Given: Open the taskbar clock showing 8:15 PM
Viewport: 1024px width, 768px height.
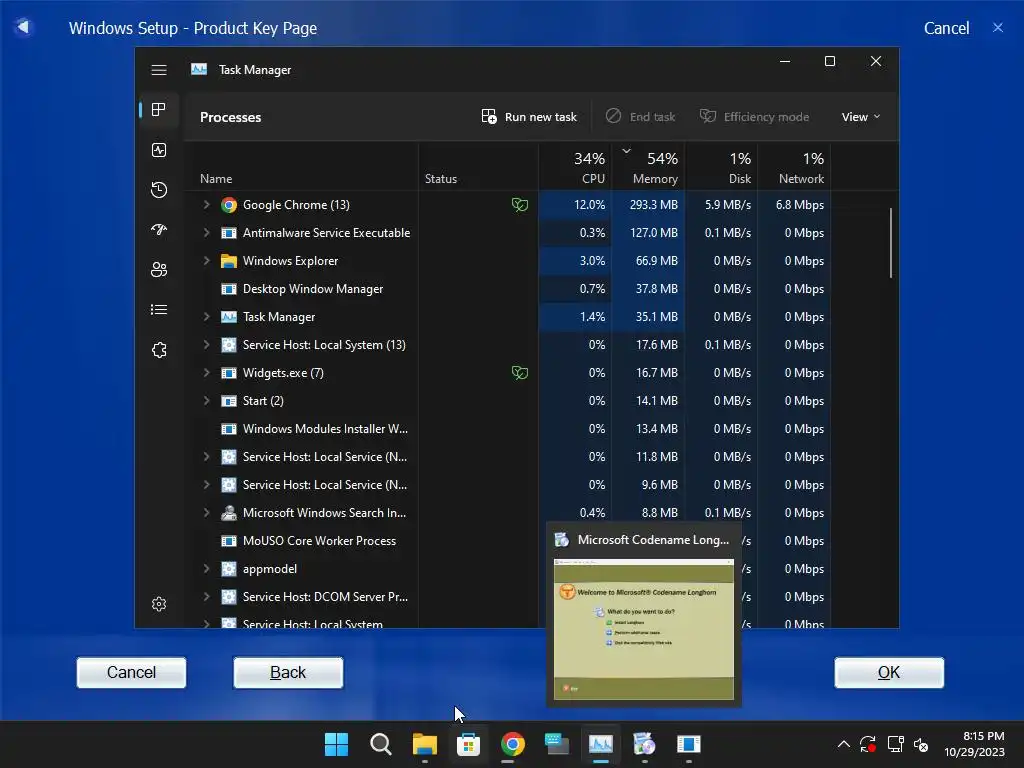Looking at the screenshot, I should [974, 744].
